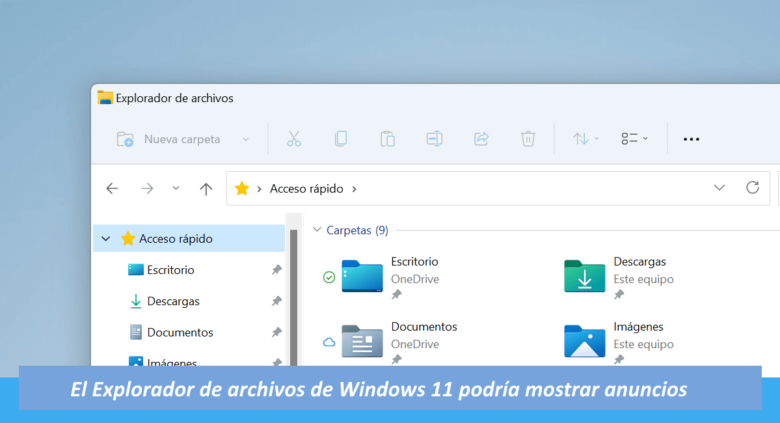The image size is (780, 423).
Task: Click the Refresh icon beside address bar
Action: tap(752, 188)
